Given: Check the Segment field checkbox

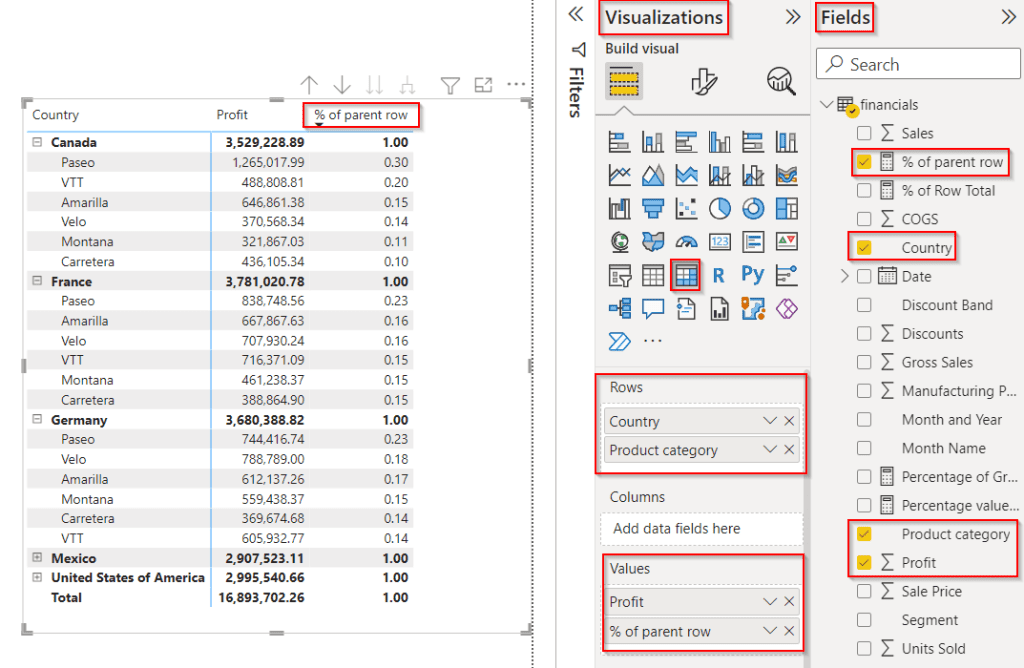Looking at the screenshot, I should coord(864,620).
